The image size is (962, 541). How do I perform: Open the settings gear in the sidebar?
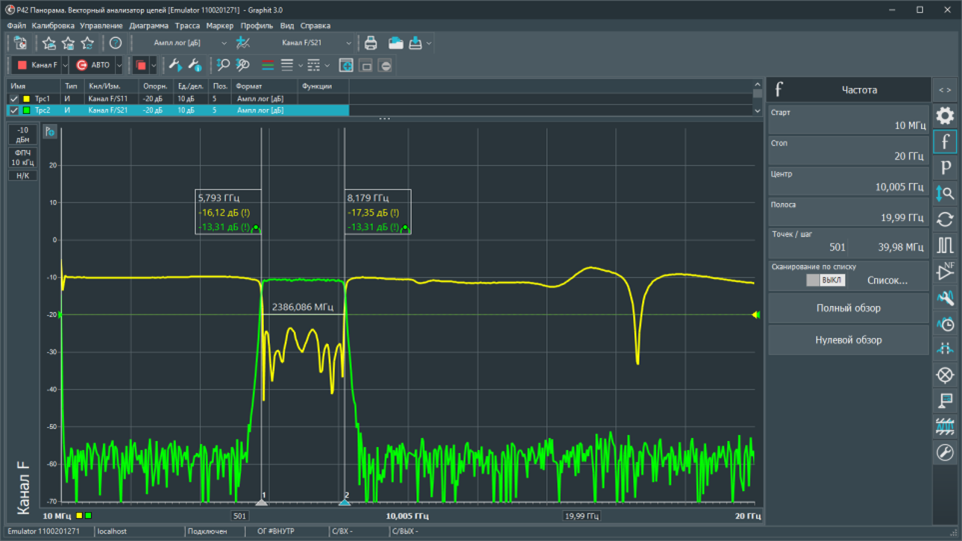945,115
